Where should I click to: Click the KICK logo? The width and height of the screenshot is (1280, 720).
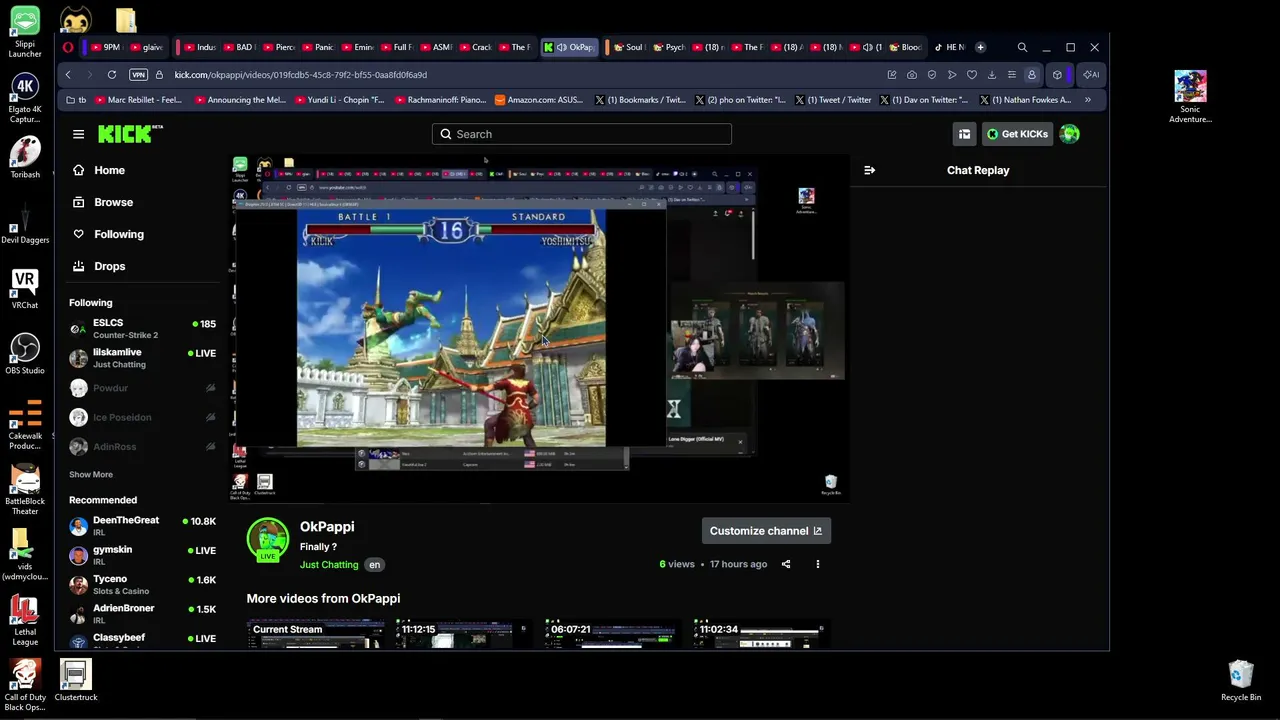coord(129,134)
